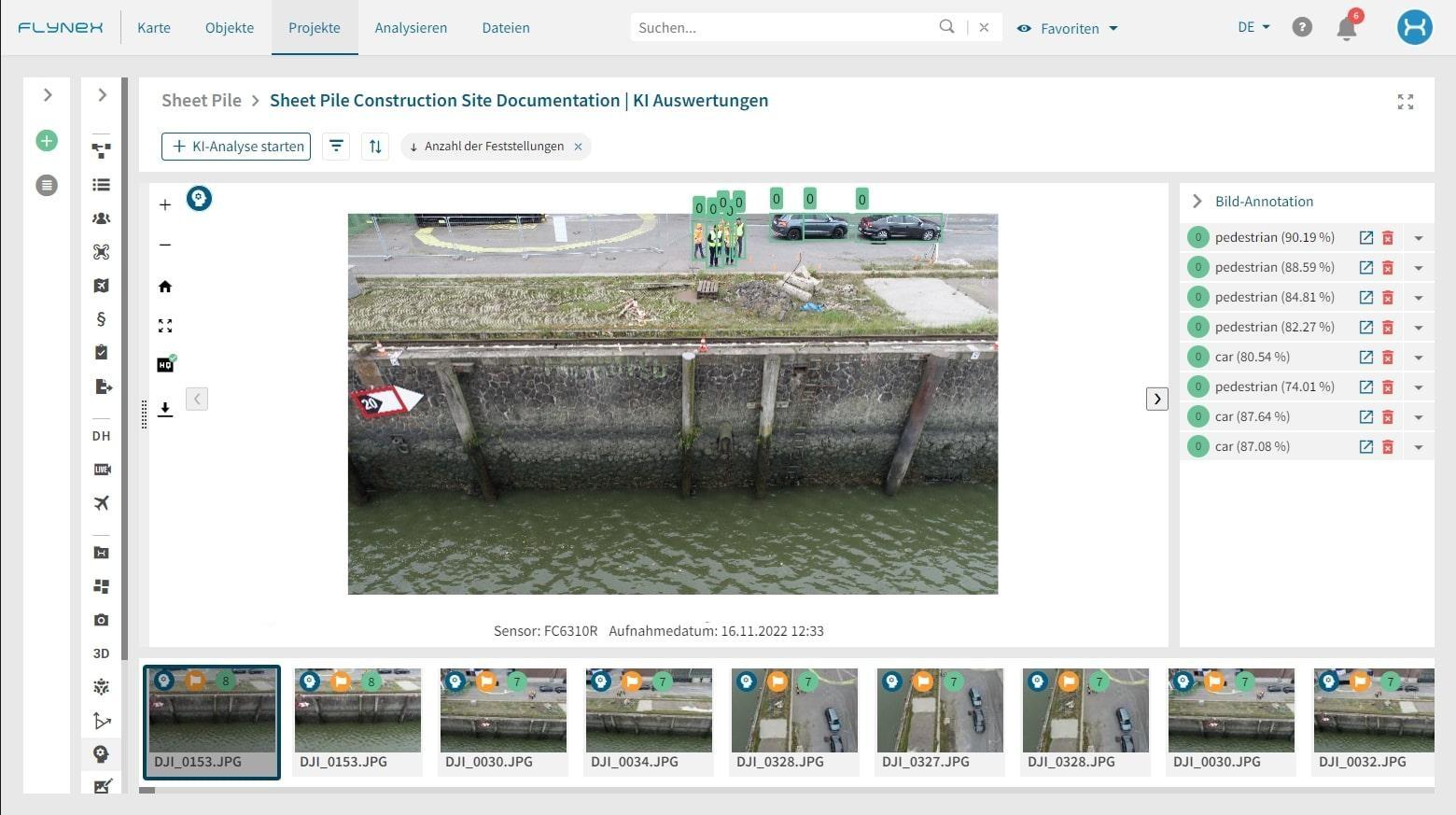Open the DE language dropdown
Image resolution: width=1456 pixels, height=815 pixels.
(x=1253, y=28)
